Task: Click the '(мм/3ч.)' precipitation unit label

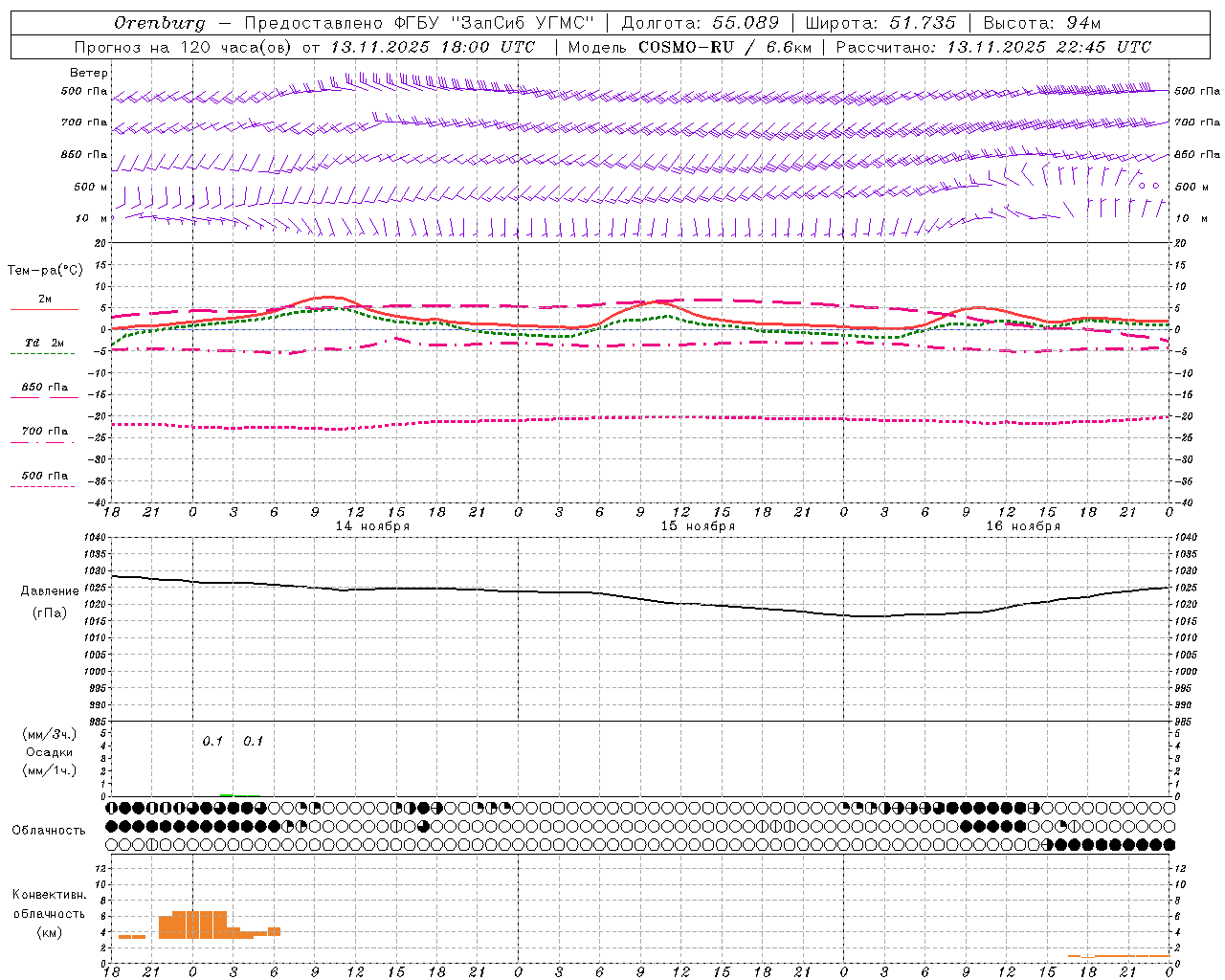Action: tap(50, 734)
